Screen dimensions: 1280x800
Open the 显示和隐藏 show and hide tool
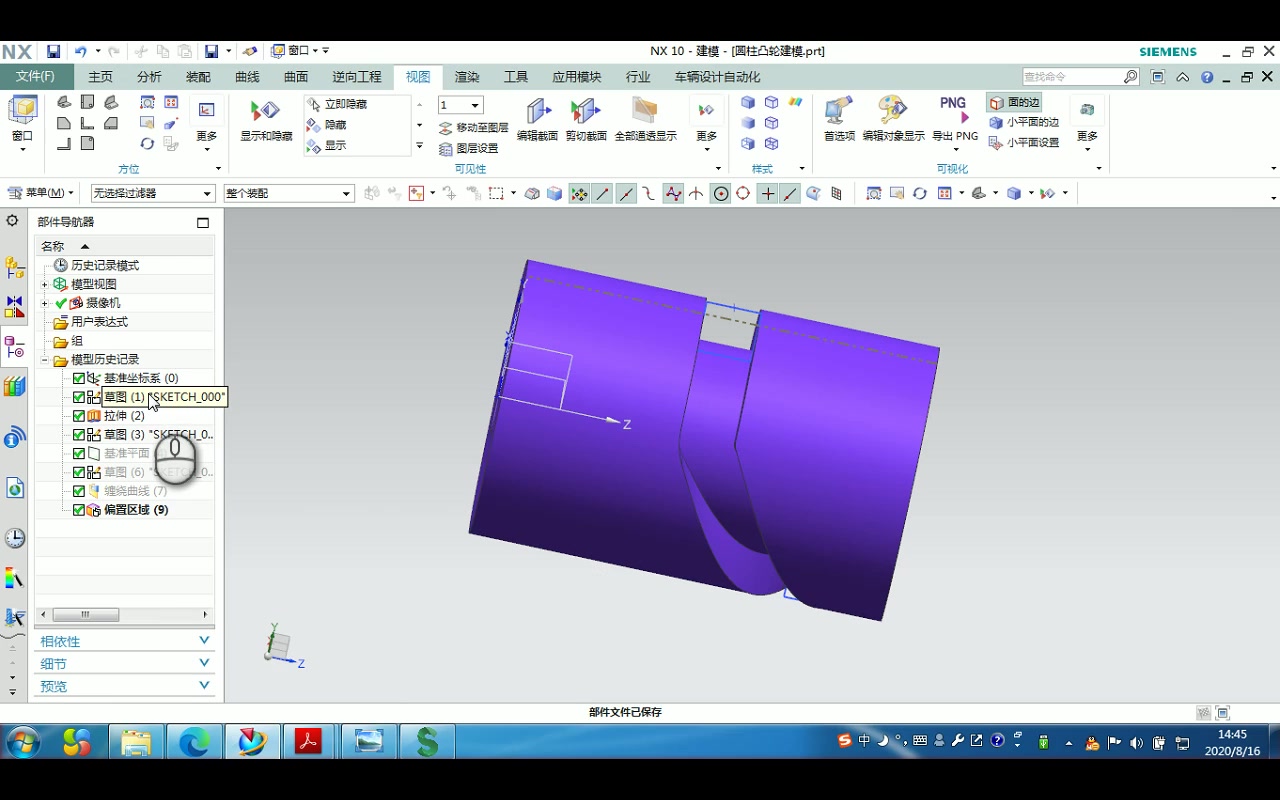click(x=266, y=120)
